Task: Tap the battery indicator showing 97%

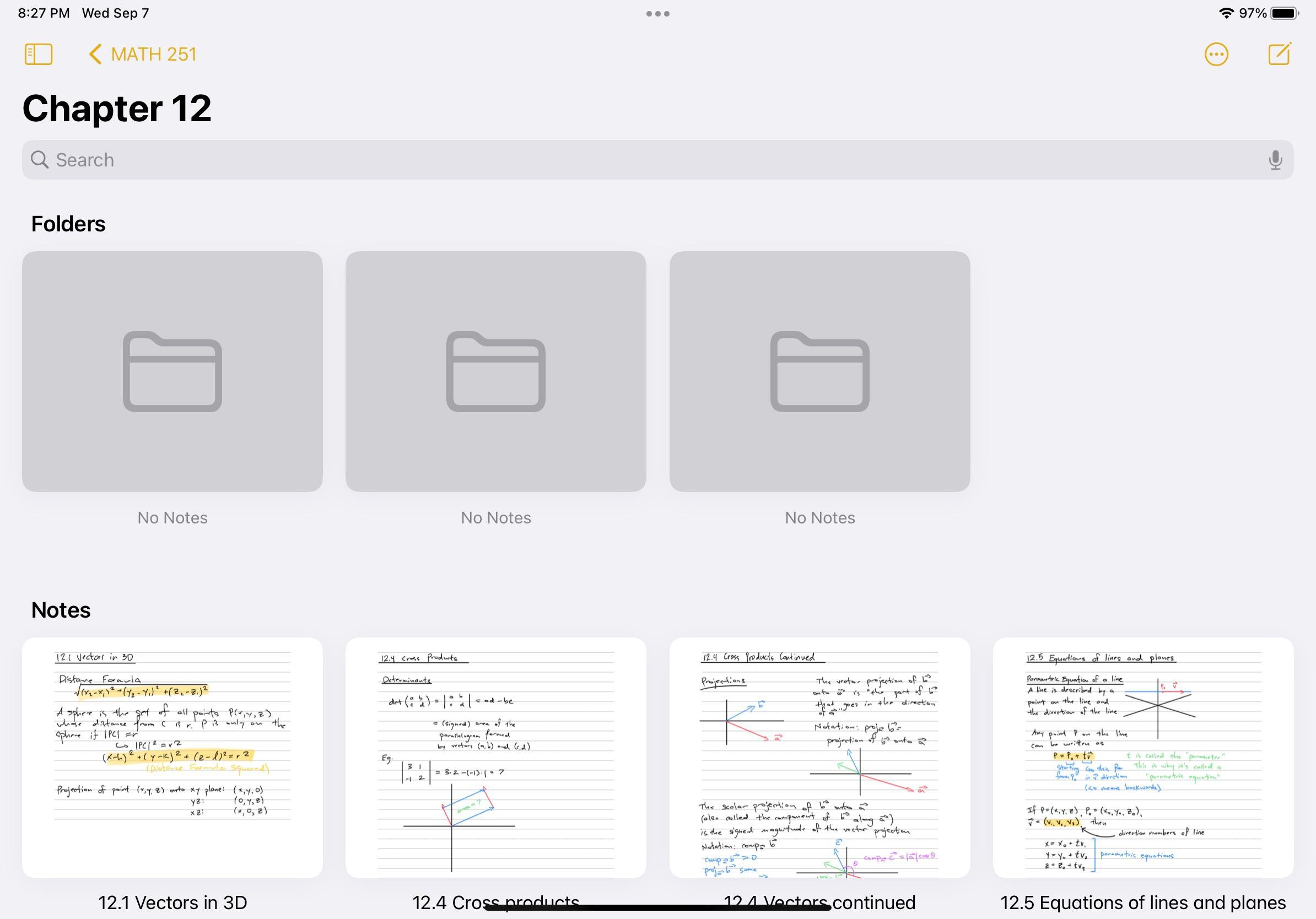Action: coord(1286,13)
